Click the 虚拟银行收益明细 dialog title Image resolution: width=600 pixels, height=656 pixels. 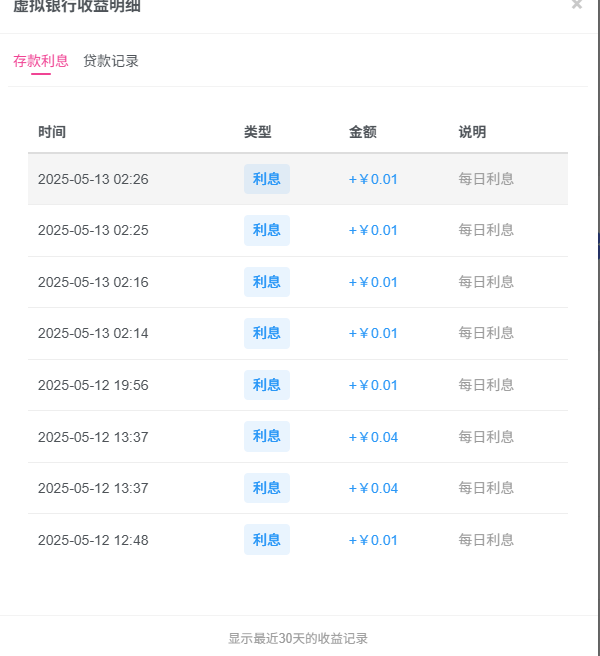click(77, 6)
